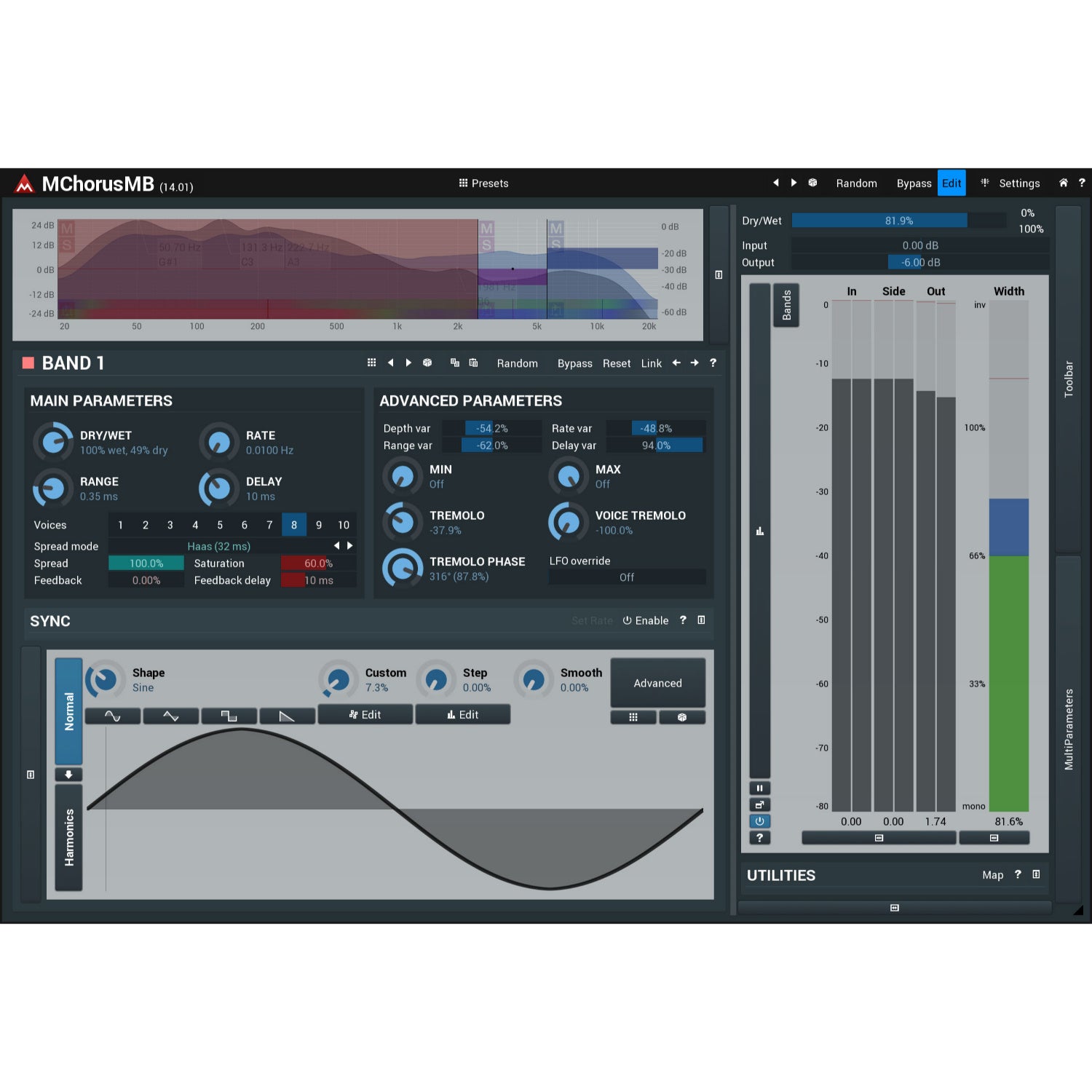Click expander bar below In/Side/Out meters
The height and width of the screenshot is (1092, 1092).
pyautogui.click(x=879, y=838)
